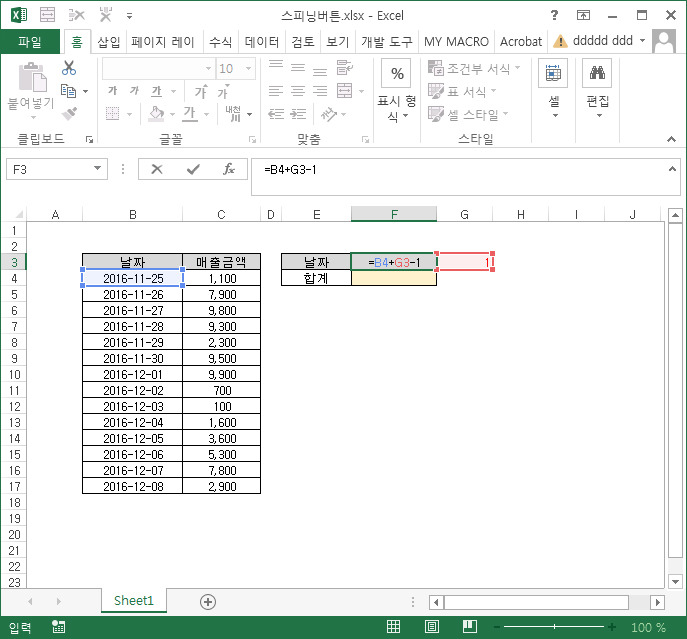Click the fill color paint bucket
Viewport: 687px width, 639px height.
tap(156, 114)
